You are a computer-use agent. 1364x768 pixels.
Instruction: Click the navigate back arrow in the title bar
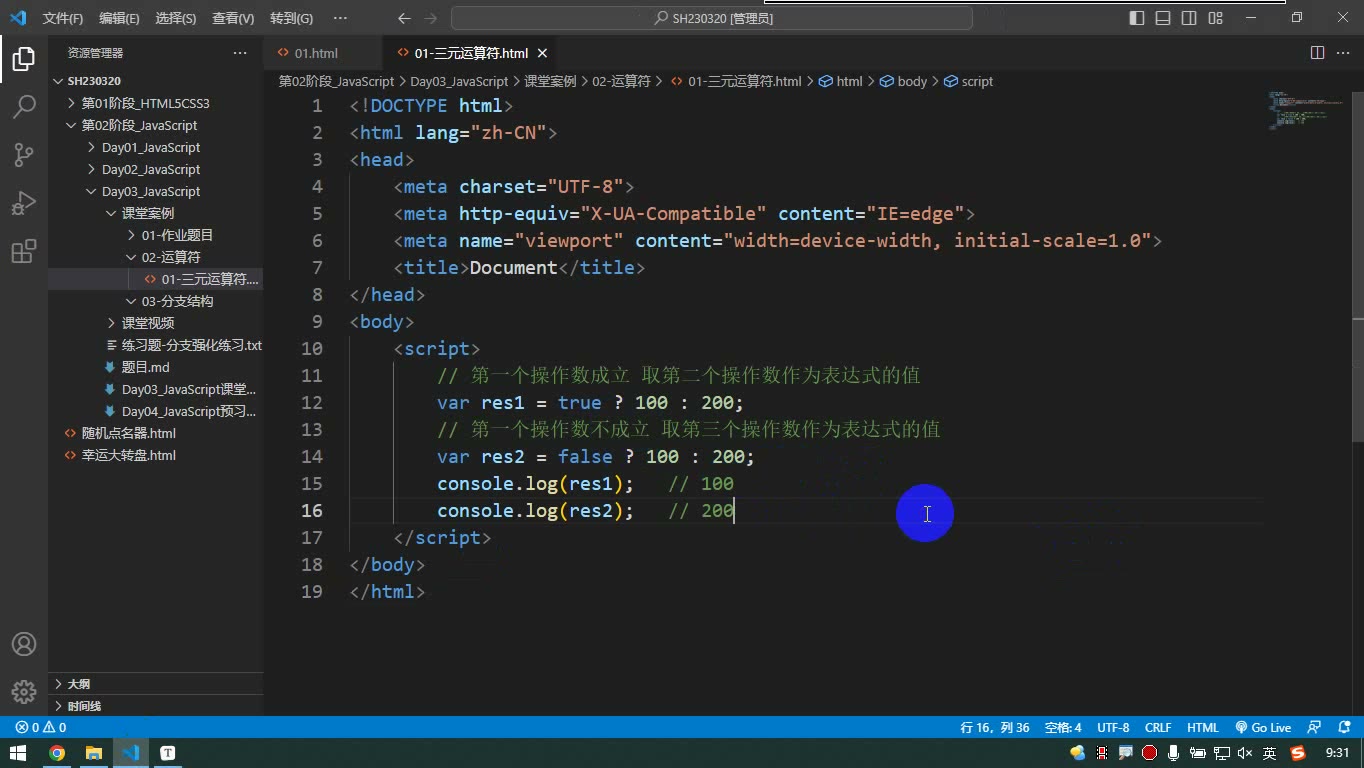[404, 18]
